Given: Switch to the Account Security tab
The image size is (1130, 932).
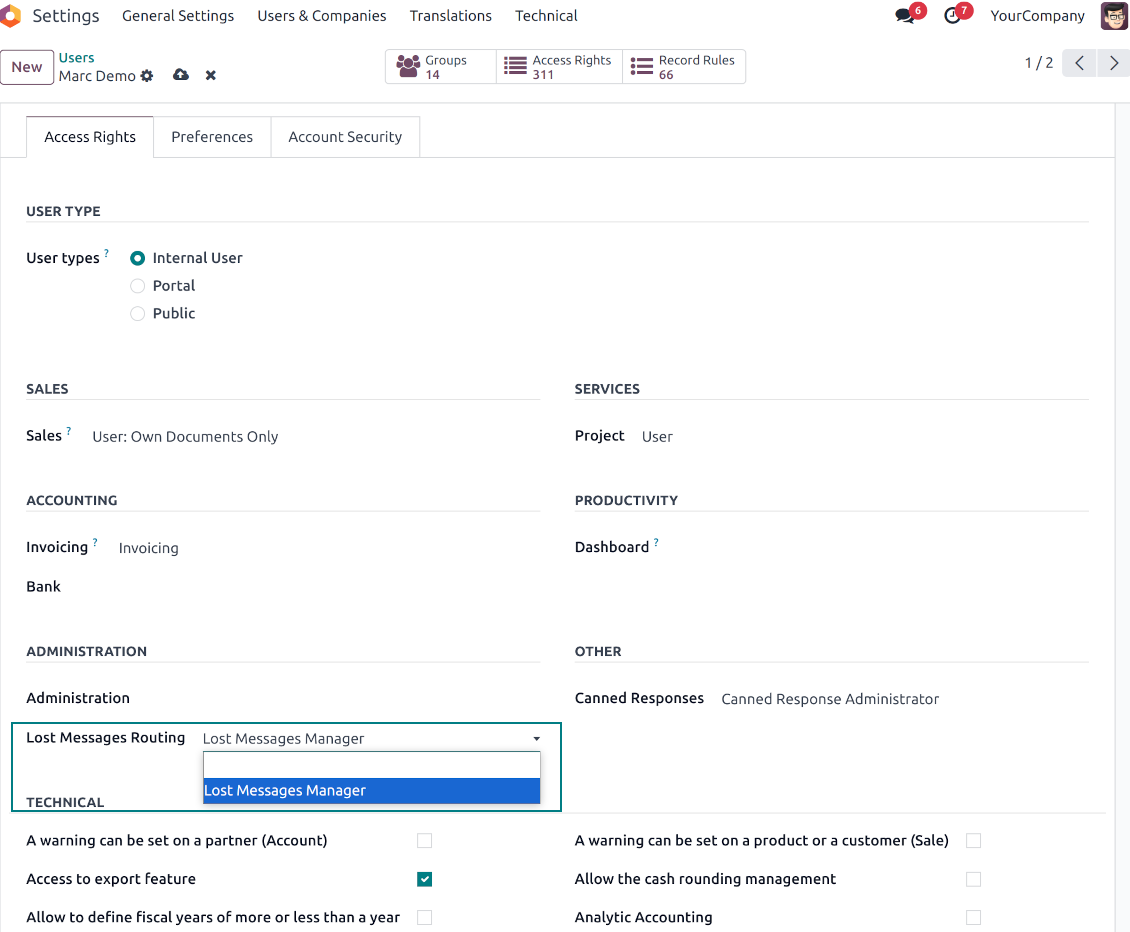Looking at the screenshot, I should point(345,137).
